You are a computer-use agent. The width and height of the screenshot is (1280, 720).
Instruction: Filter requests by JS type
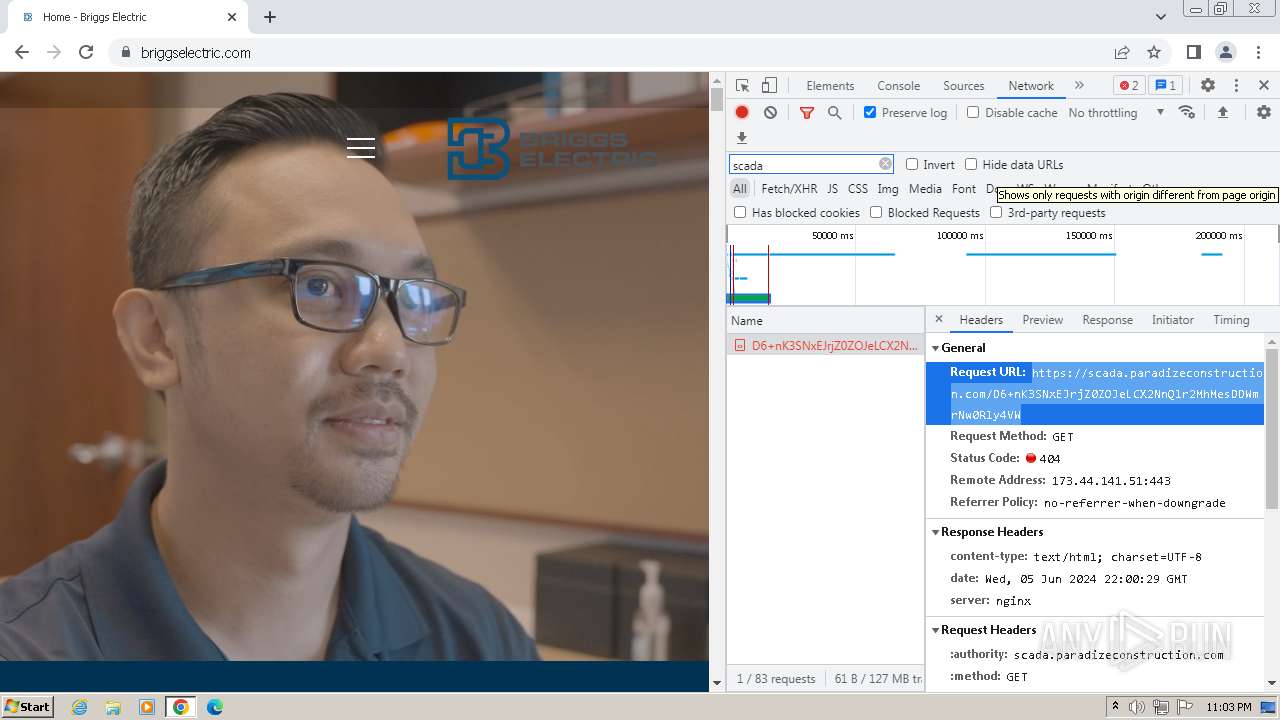tap(832, 189)
